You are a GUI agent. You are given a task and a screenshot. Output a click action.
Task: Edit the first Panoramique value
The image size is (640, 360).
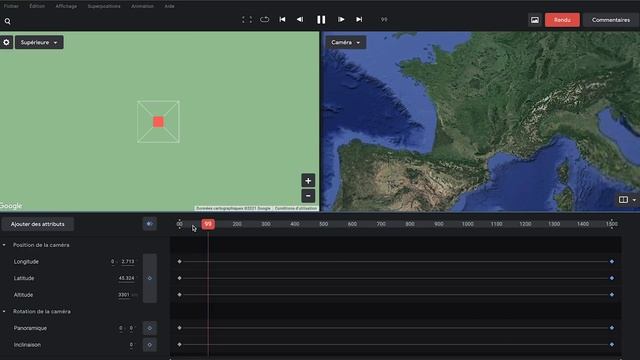(x=120, y=328)
